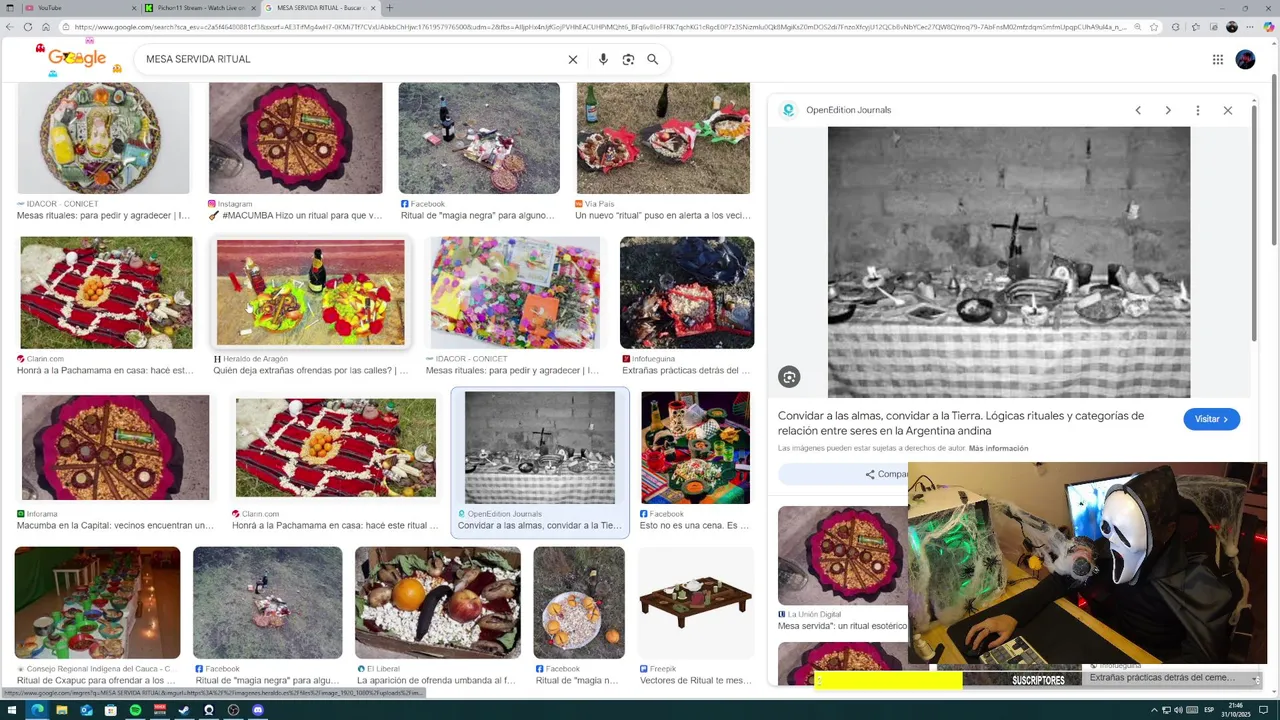Reload the current page
The image size is (1280, 720).
pos(29,27)
